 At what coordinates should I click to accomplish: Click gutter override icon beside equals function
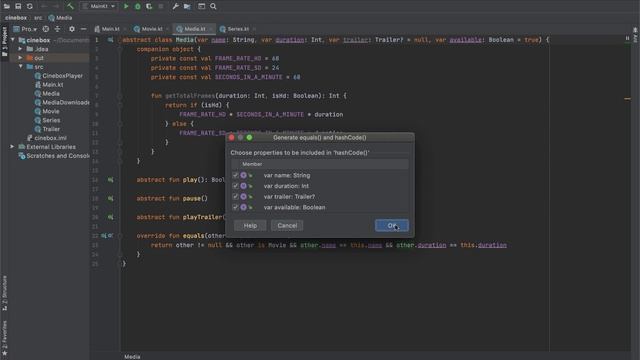point(107,236)
